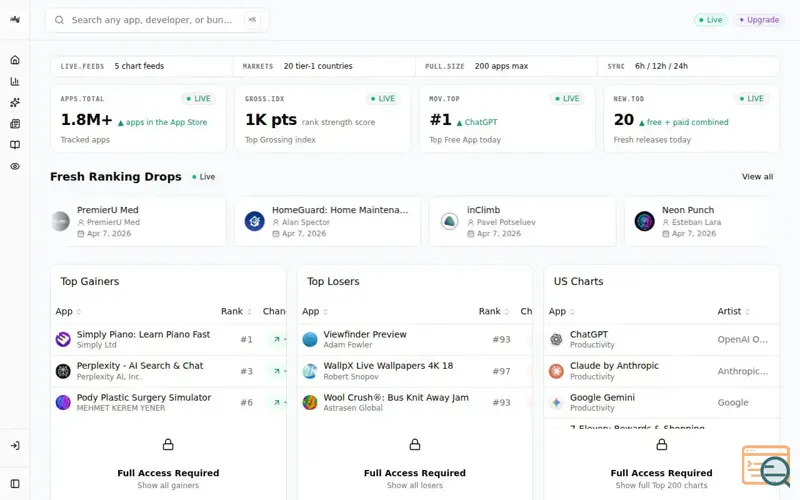
Task: Click the #97 rank cell for WallpX
Action: [x=501, y=371]
